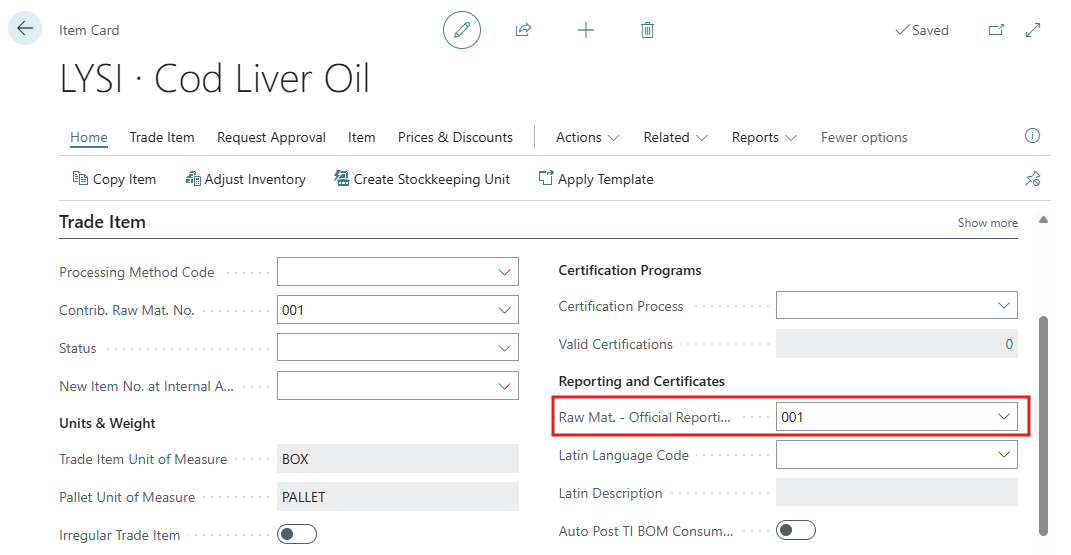Viewport: 1071px width, 555px height.
Task: Click the Contrib. Raw Mat. No. field
Action: pyautogui.click(x=398, y=310)
